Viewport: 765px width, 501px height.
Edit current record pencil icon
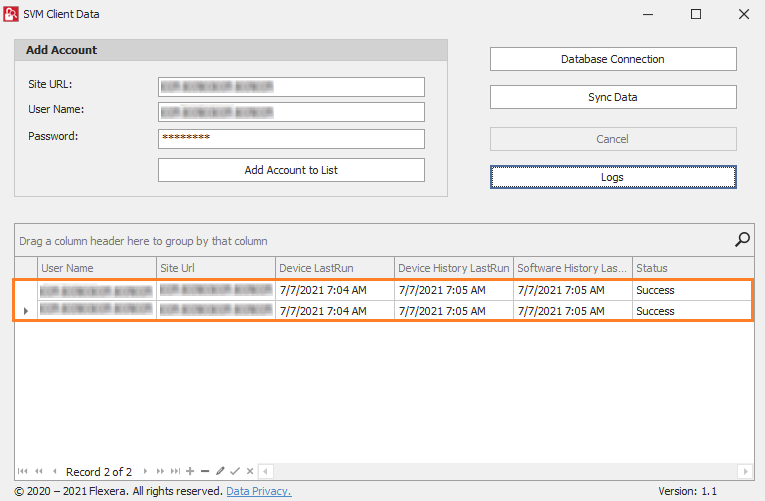(x=220, y=471)
